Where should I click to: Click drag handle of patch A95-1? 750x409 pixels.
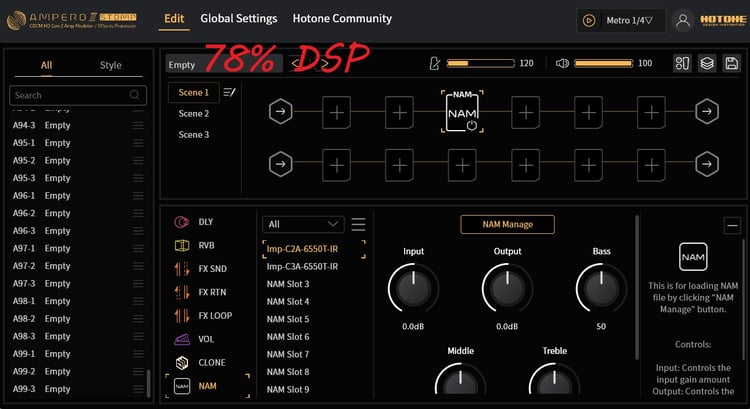click(x=138, y=143)
